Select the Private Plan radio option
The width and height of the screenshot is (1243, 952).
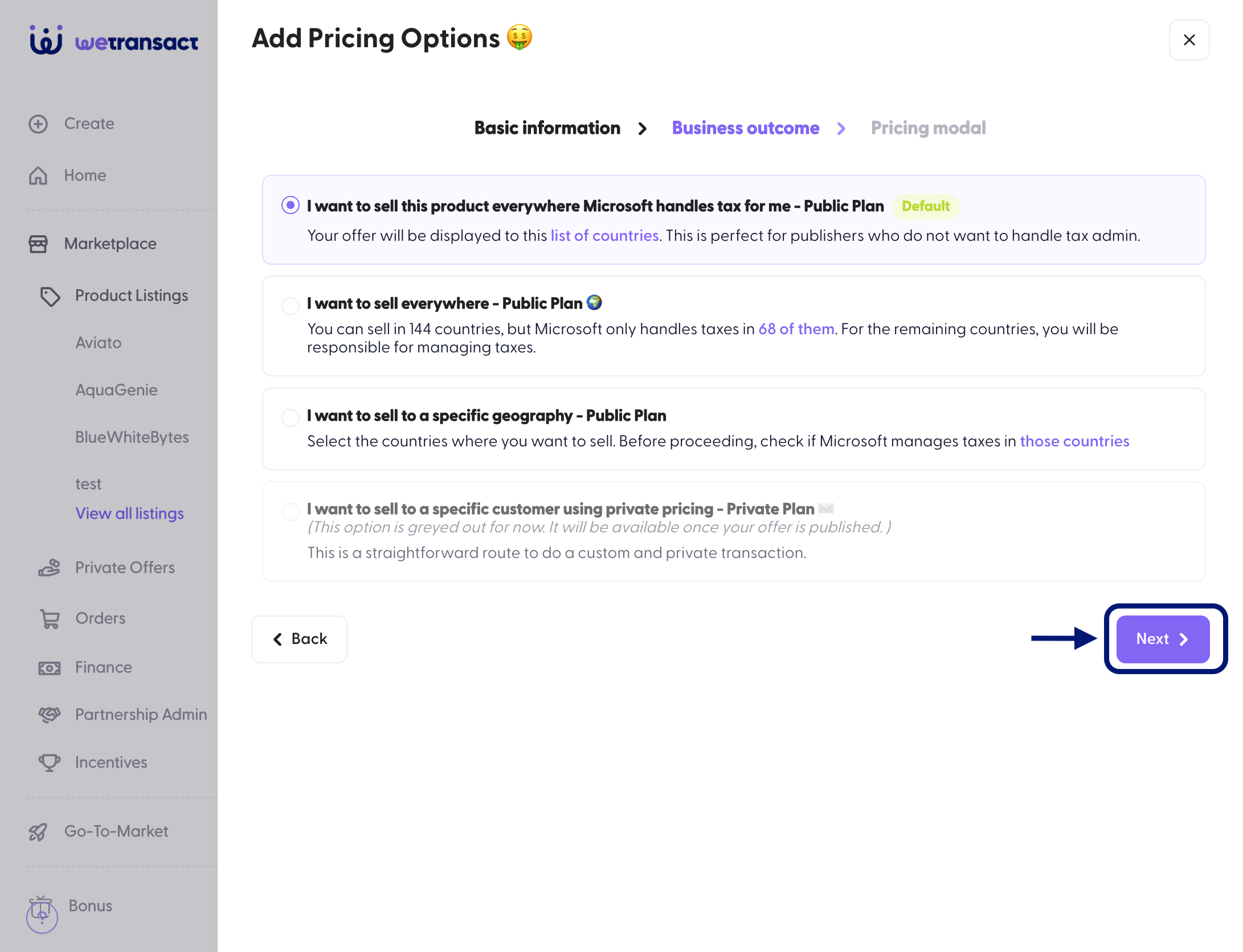[291, 511]
